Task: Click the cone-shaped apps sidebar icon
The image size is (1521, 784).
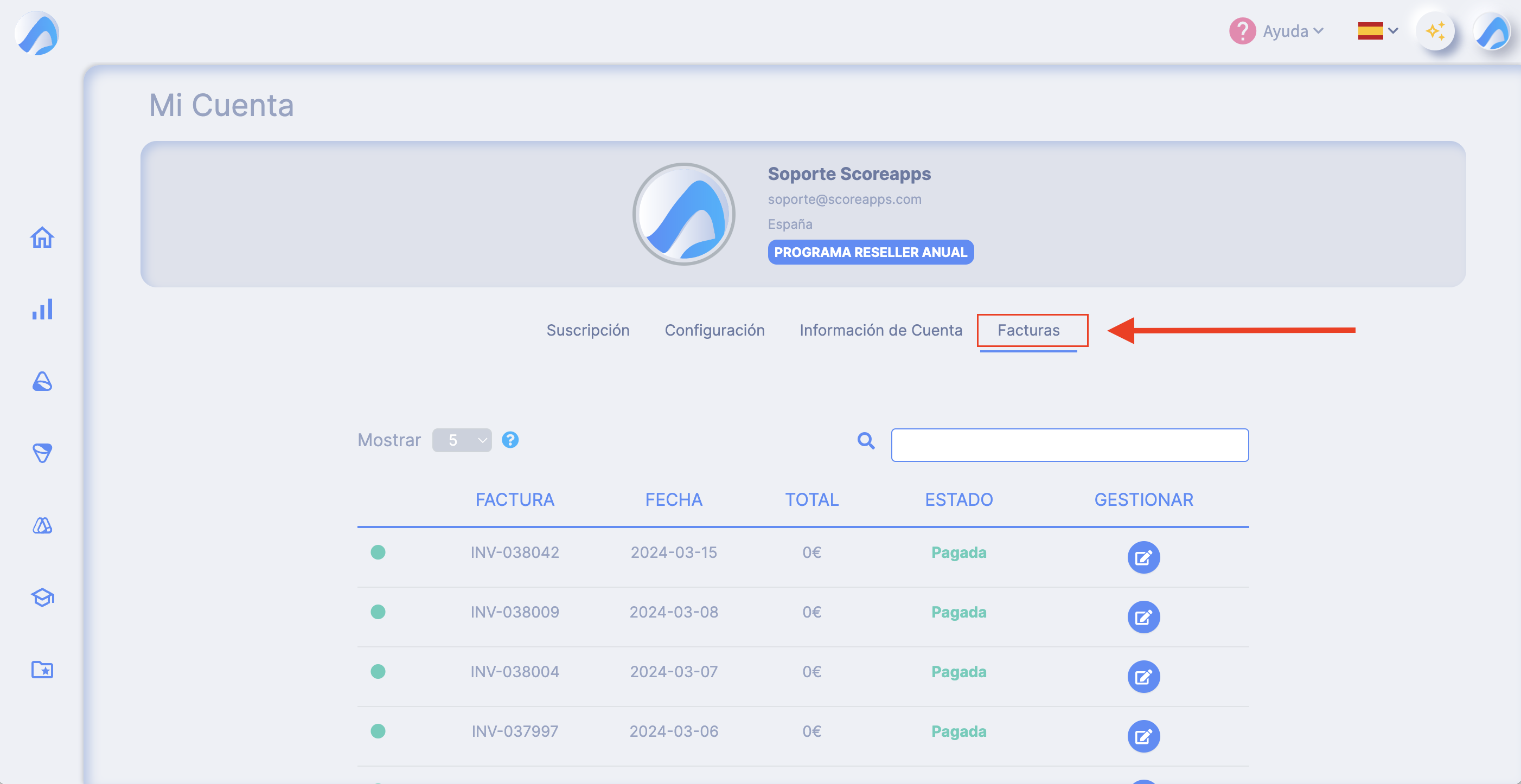Action: [42, 381]
